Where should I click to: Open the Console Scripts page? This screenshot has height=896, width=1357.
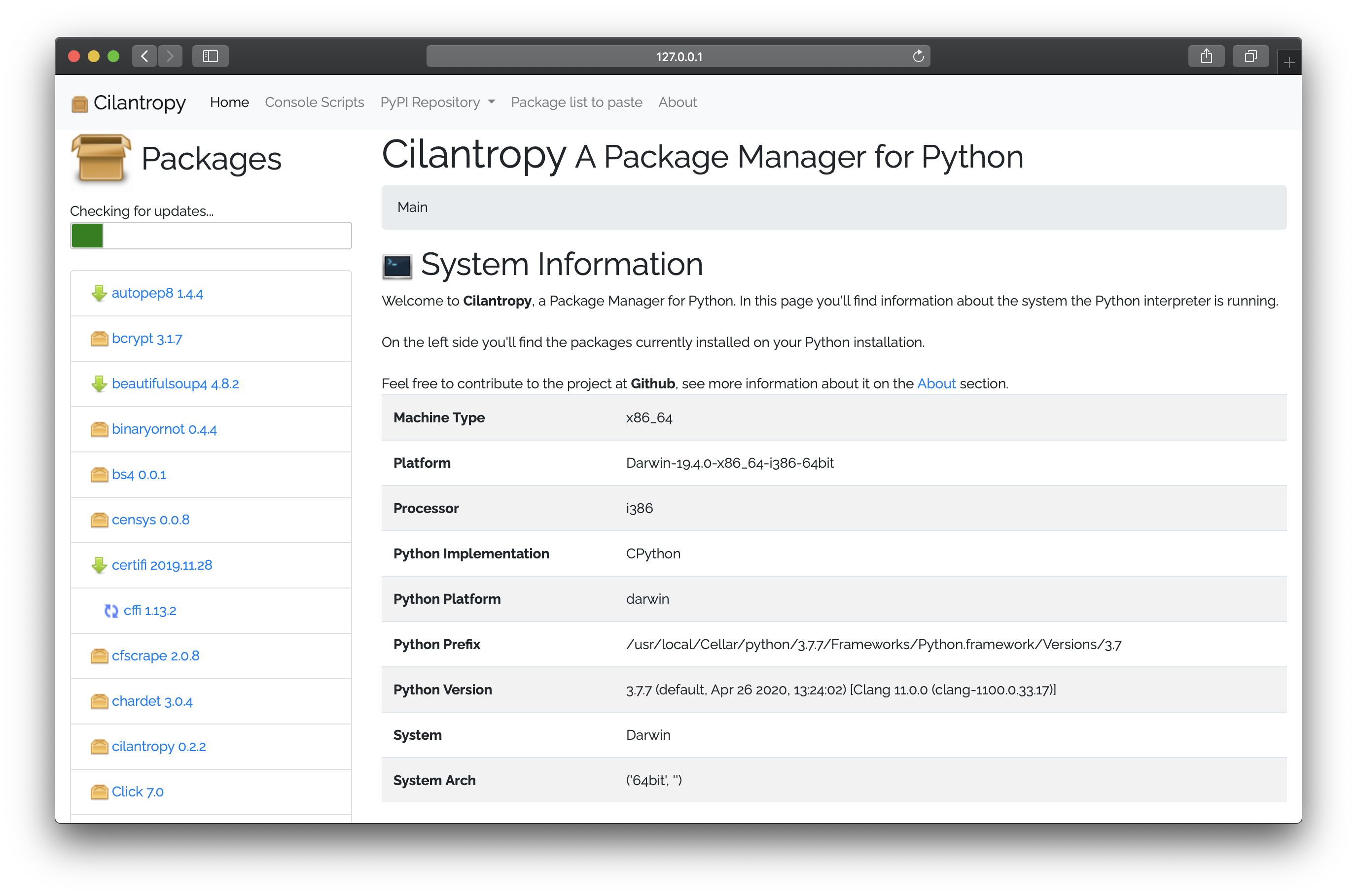pyautogui.click(x=315, y=103)
